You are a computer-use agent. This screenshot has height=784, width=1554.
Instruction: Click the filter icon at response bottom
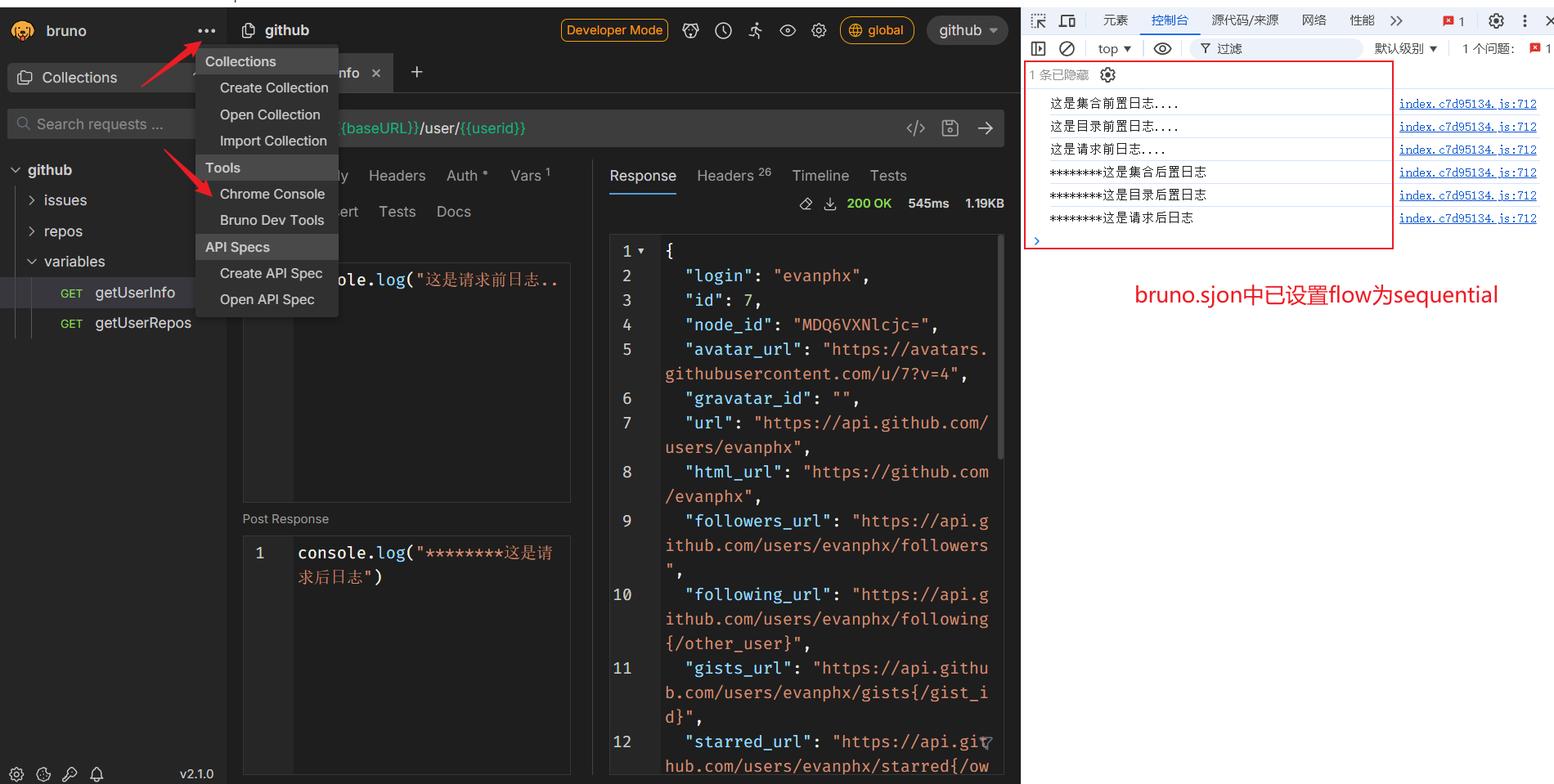[x=986, y=742]
